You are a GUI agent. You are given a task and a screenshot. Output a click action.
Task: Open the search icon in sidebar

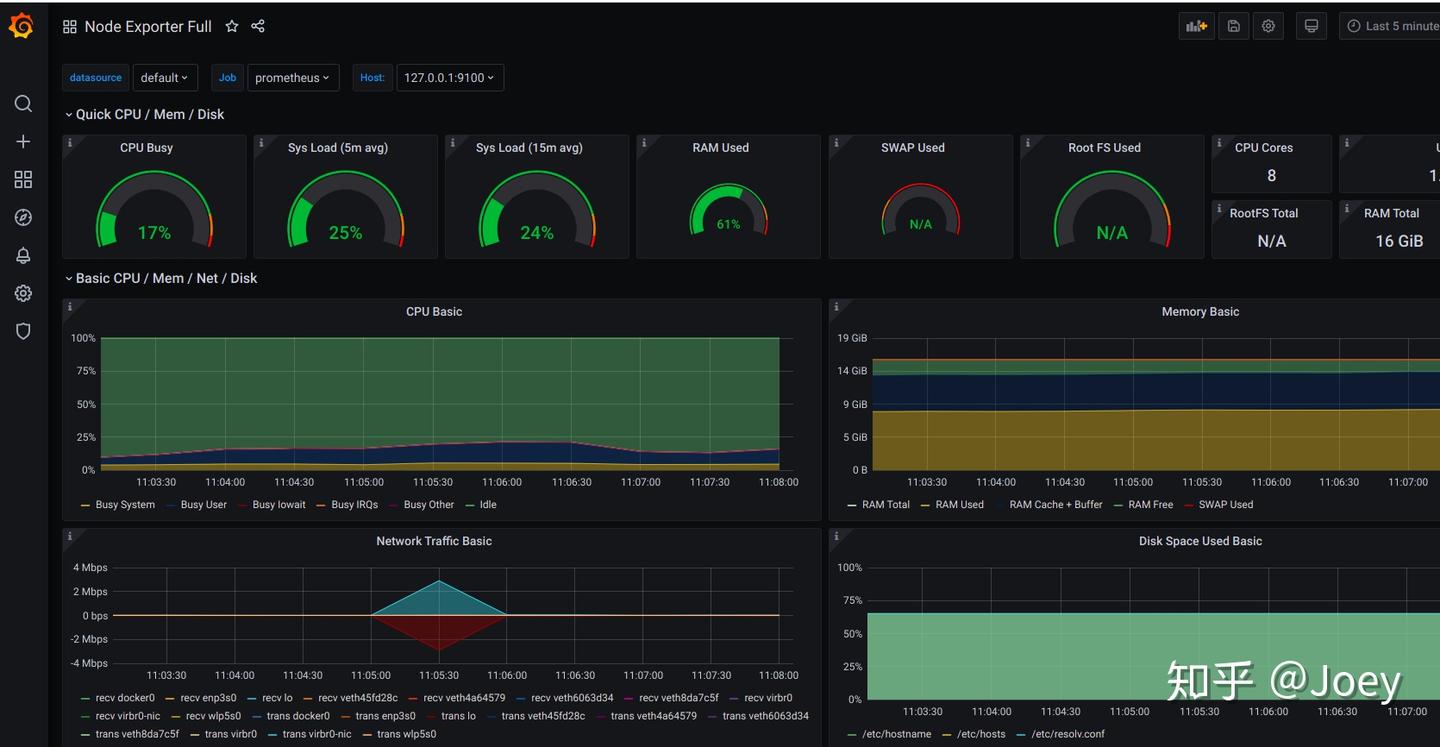coord(23,104)
